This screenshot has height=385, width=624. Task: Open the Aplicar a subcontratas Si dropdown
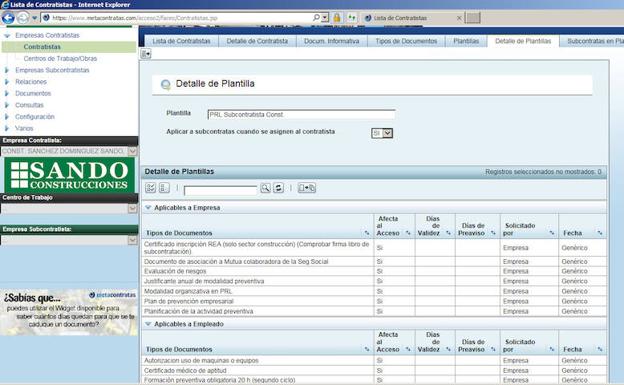click(387, 133)
